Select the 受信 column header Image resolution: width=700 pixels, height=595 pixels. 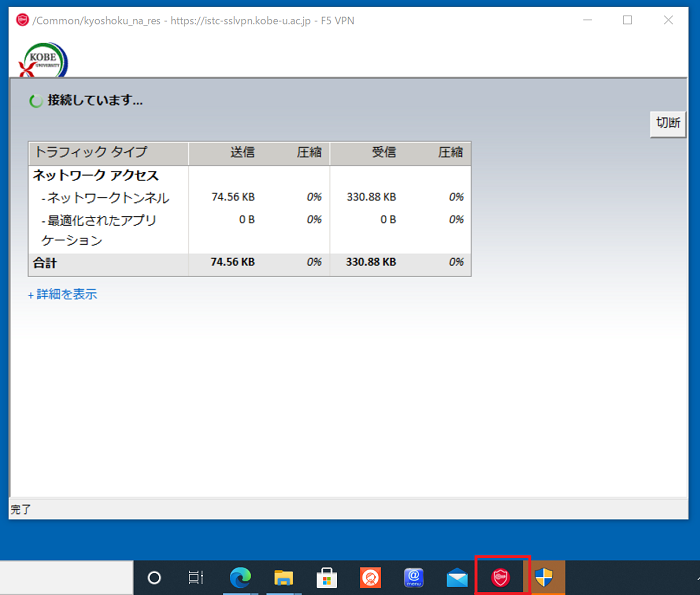click(384, 153)
